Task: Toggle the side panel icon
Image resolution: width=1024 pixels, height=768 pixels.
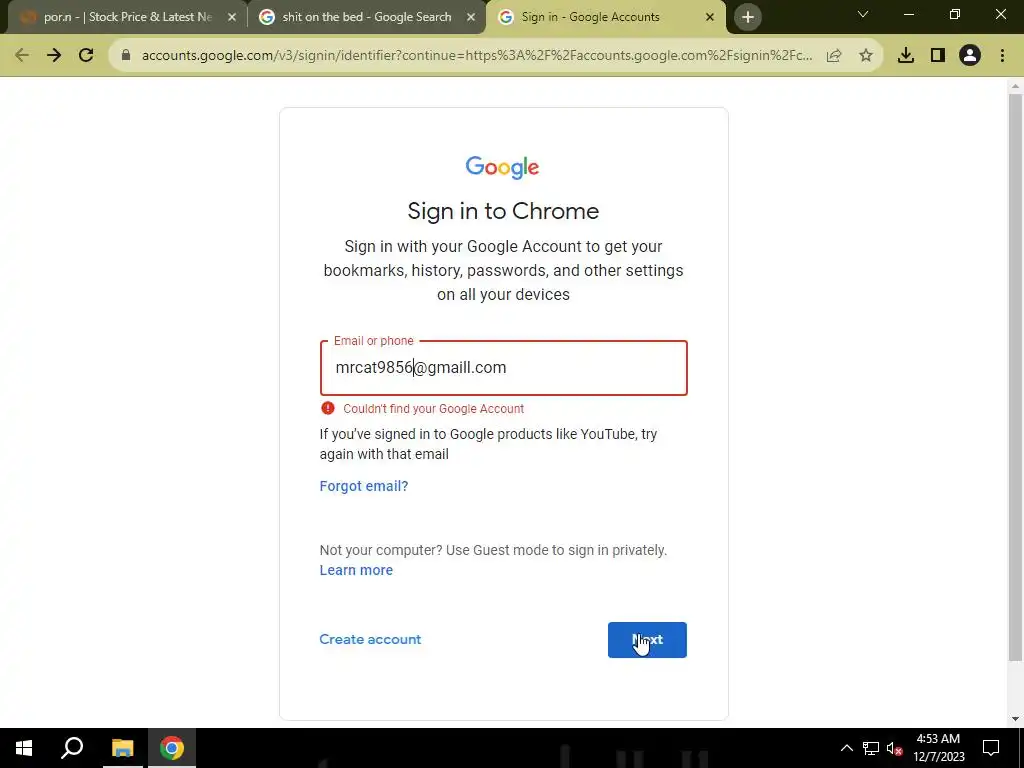Action: pyautogui.click(x=938, y=56)
